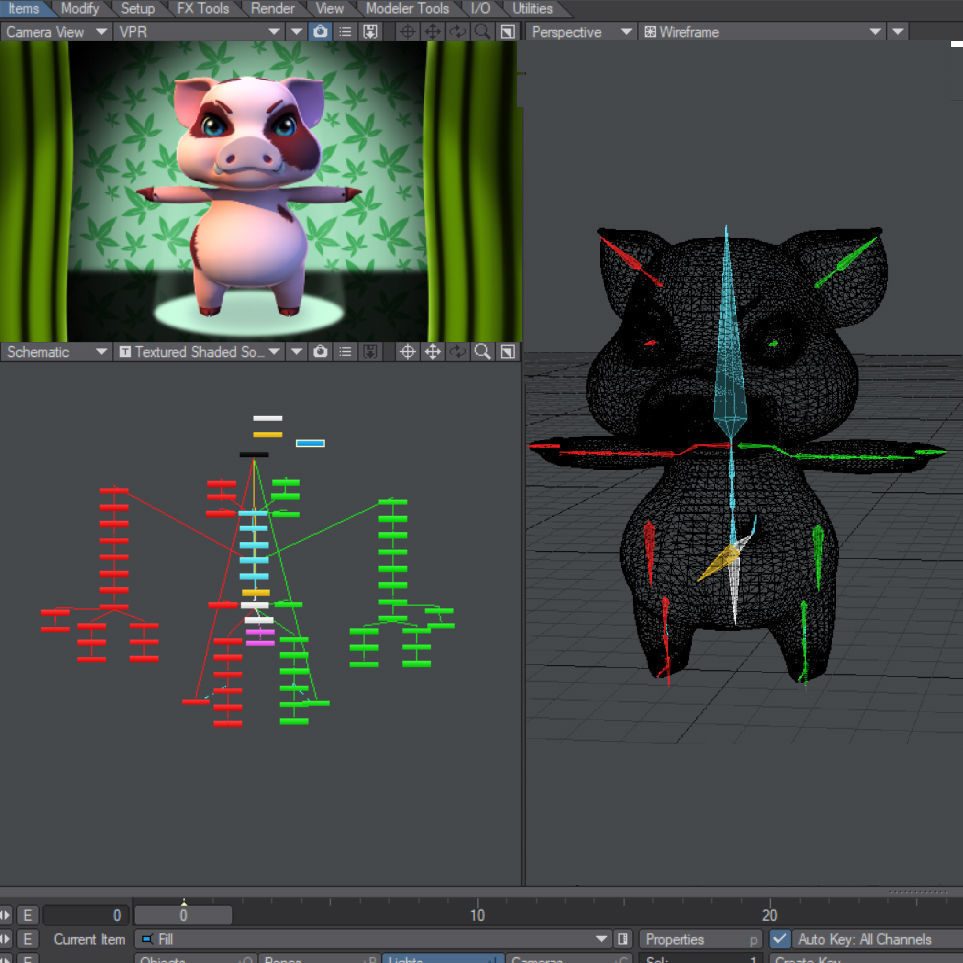Switch to the View tab
The image size is (963, 963).
[330, 9]
